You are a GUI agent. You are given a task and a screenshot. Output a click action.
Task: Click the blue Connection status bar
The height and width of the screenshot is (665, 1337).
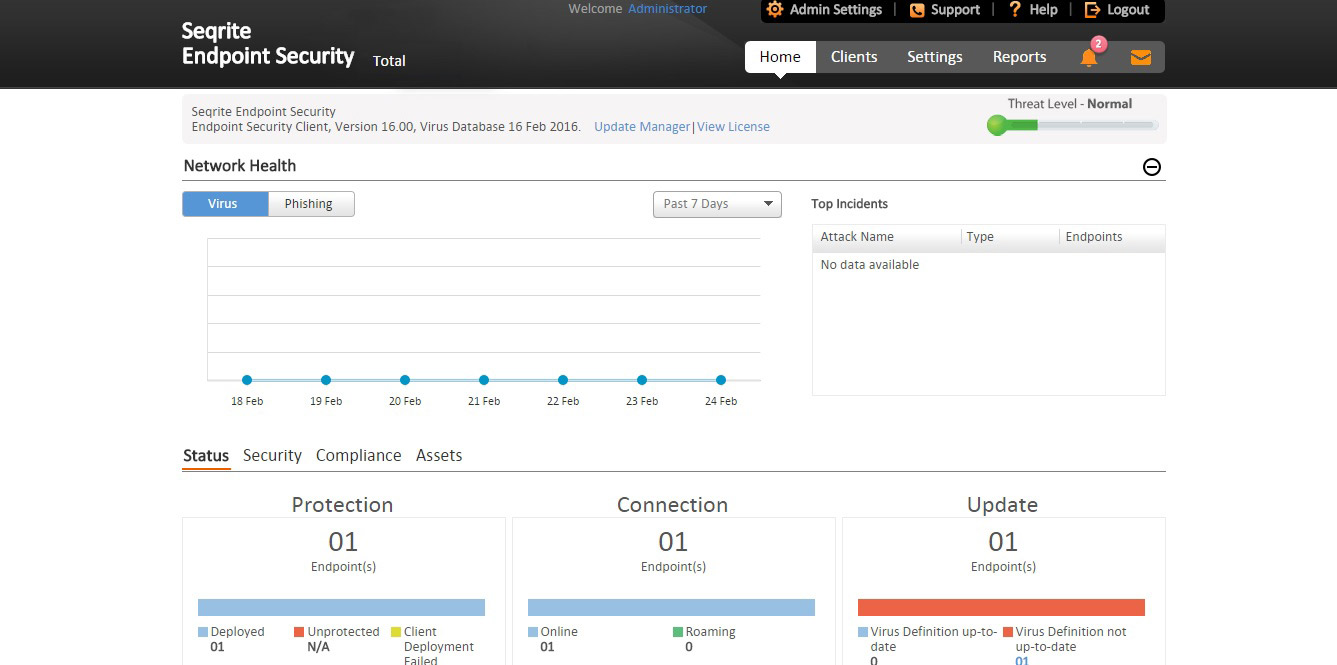[x=671, y=607]
